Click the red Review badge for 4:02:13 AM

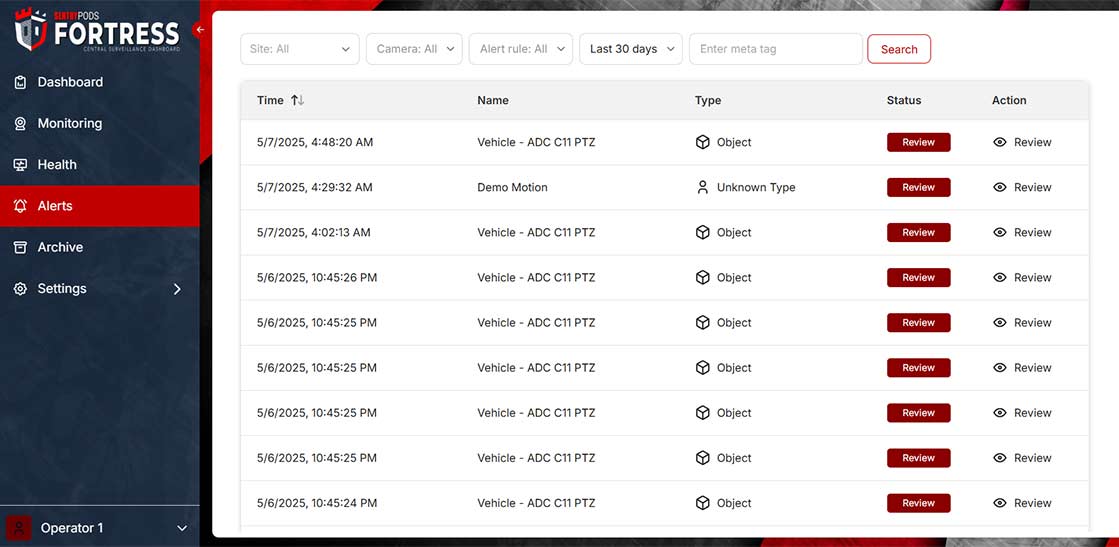click(x=918, y=232)
